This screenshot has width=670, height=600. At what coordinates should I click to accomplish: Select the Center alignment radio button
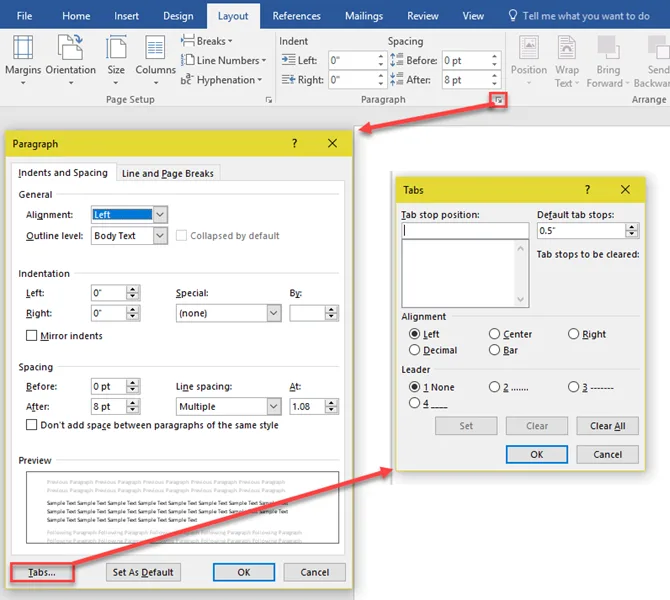[495, 334]
